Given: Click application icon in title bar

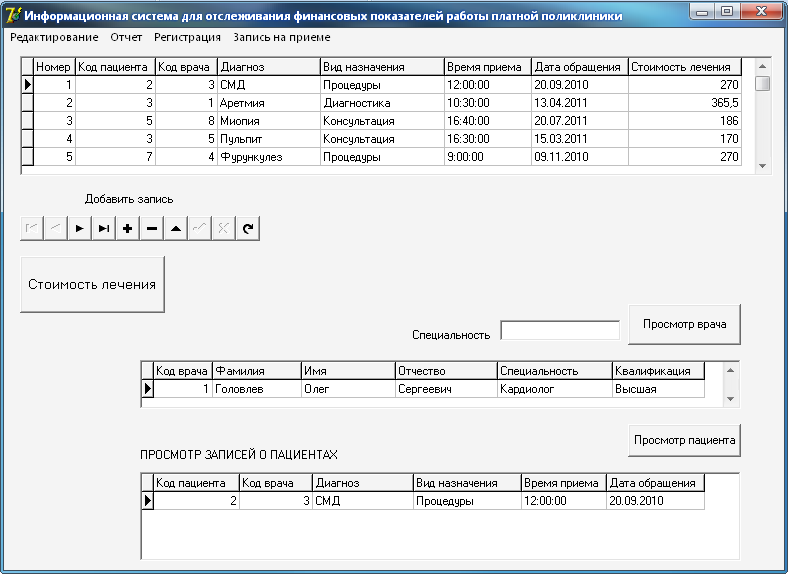Looking at the screenshot, I should (x=13, y=15).
